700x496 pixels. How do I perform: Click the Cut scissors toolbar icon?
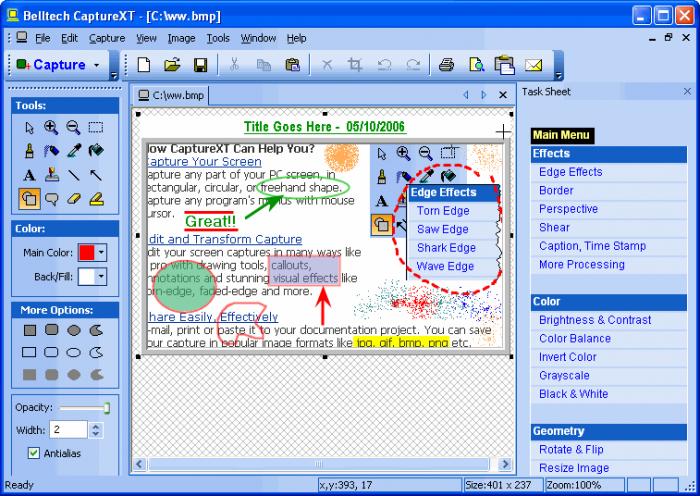pos(234,65)
